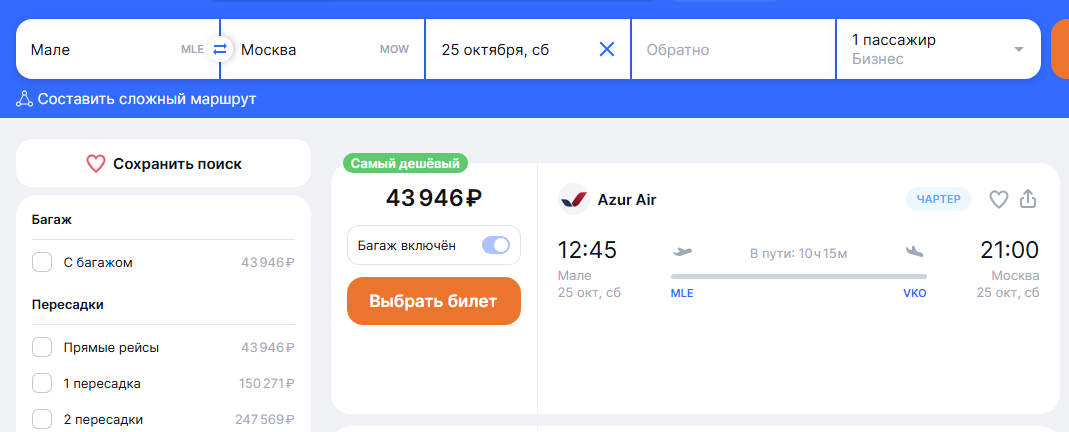Click the Обратно return date field
The height and width of the screenshot is (432, 1069).
(x=732, y=49)
